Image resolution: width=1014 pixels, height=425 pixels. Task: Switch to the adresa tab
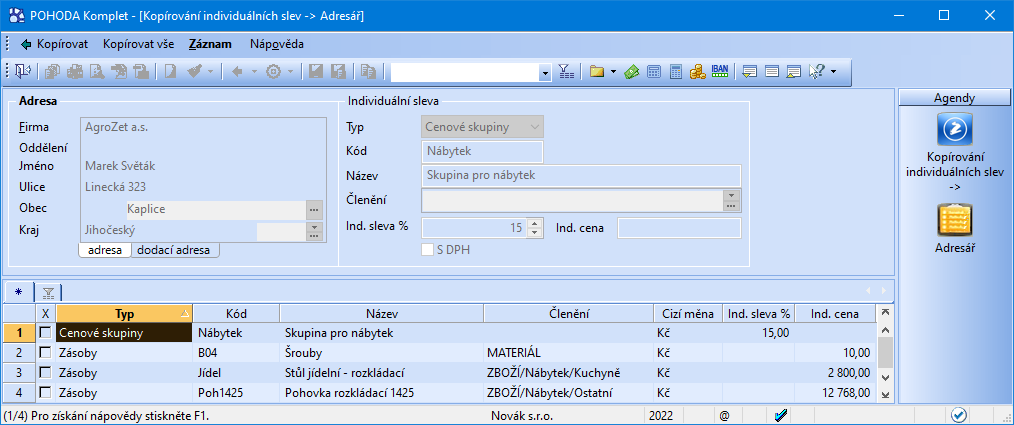pos(105,250)
